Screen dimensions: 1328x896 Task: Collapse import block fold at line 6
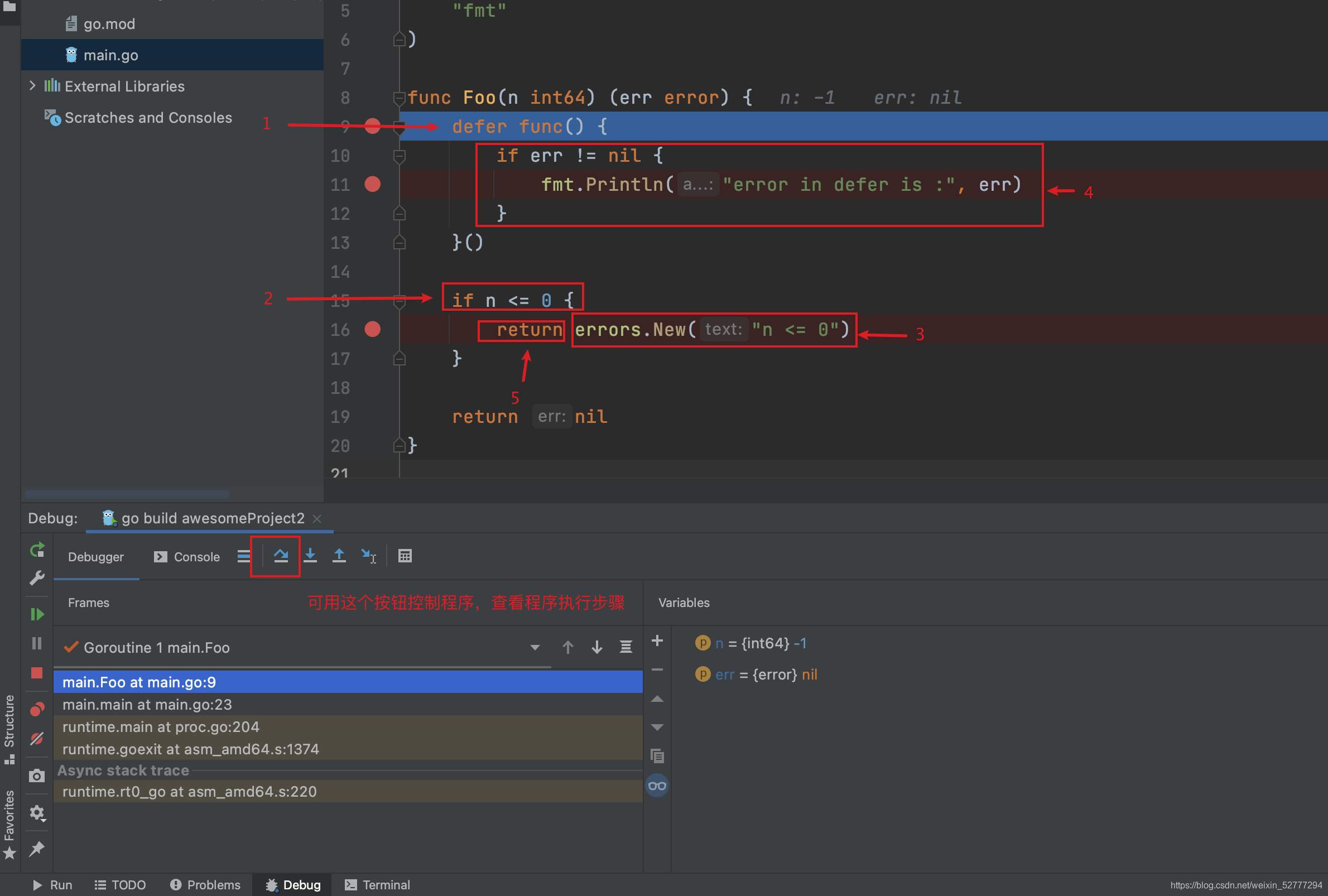click(400, 39)
